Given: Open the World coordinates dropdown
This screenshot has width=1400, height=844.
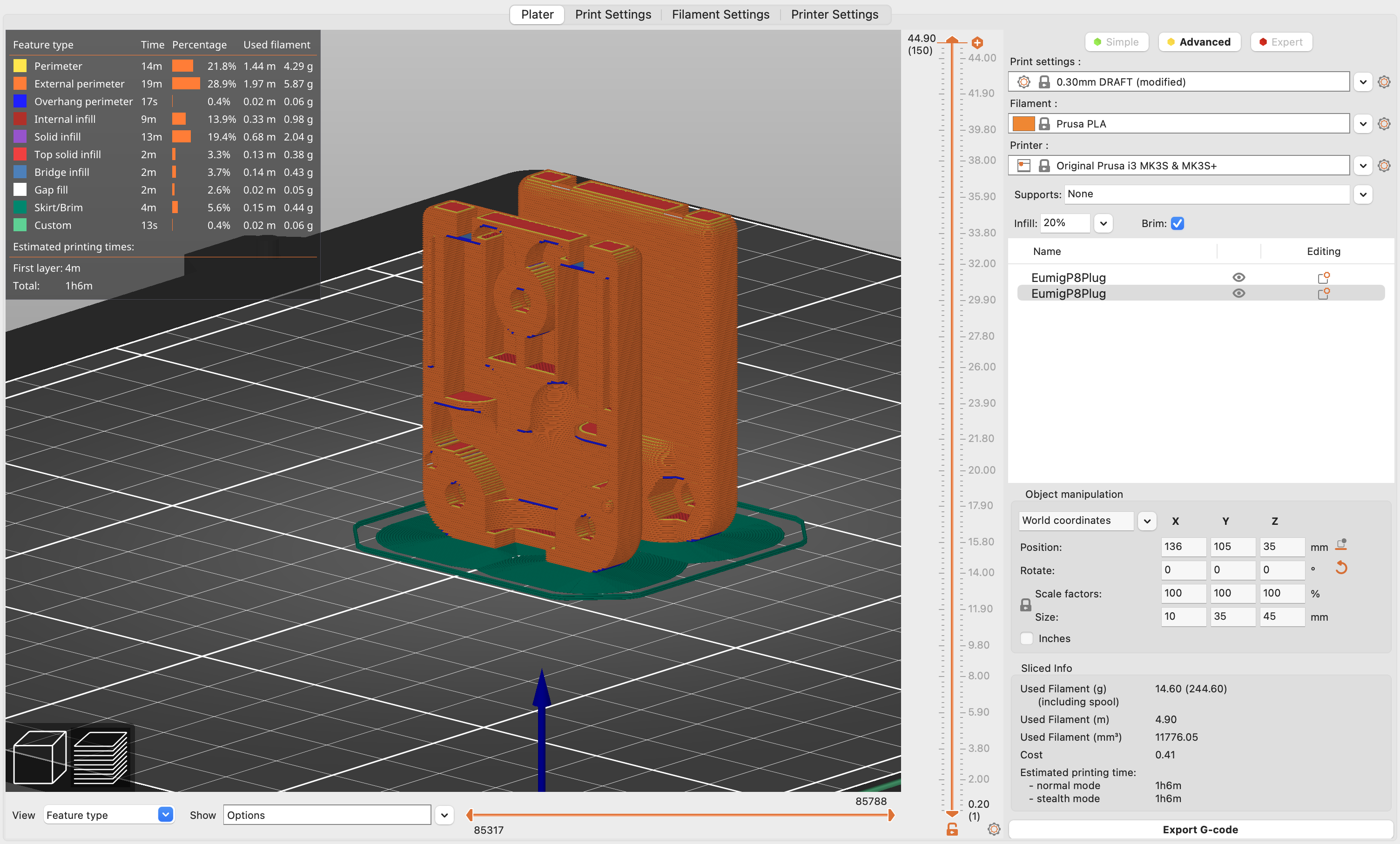Looking at the screenshot, I should 1147,521.
